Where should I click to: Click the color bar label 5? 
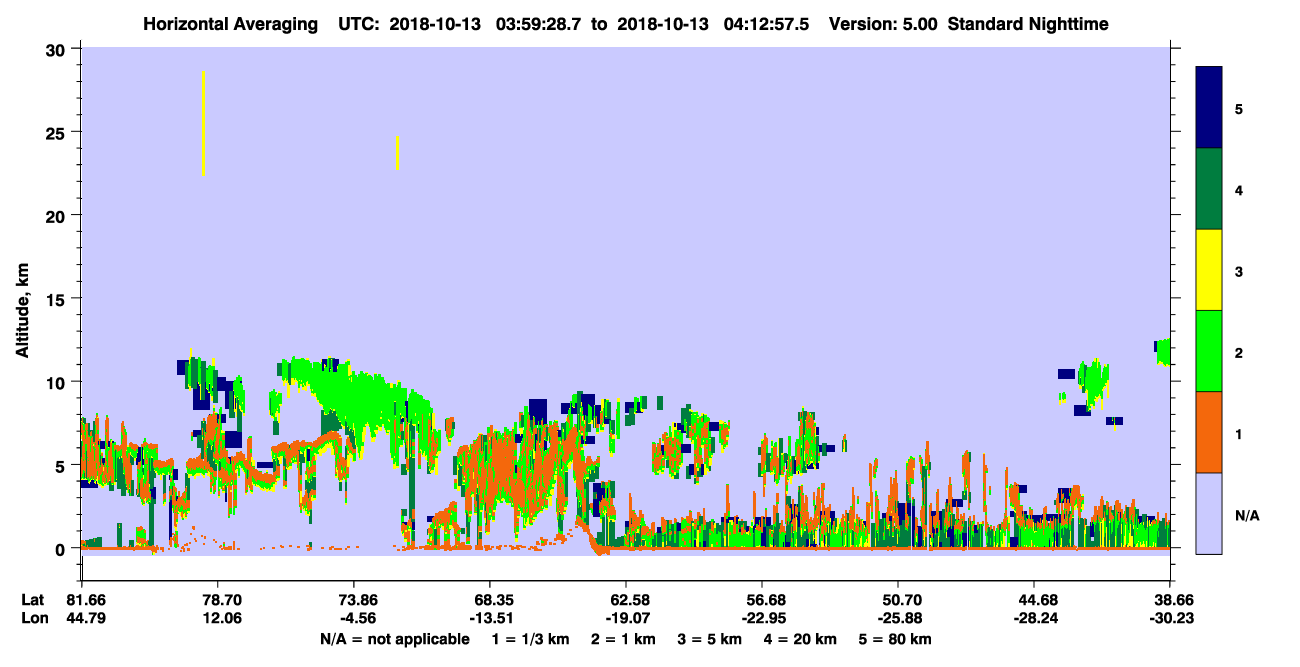click(1238, 108)
